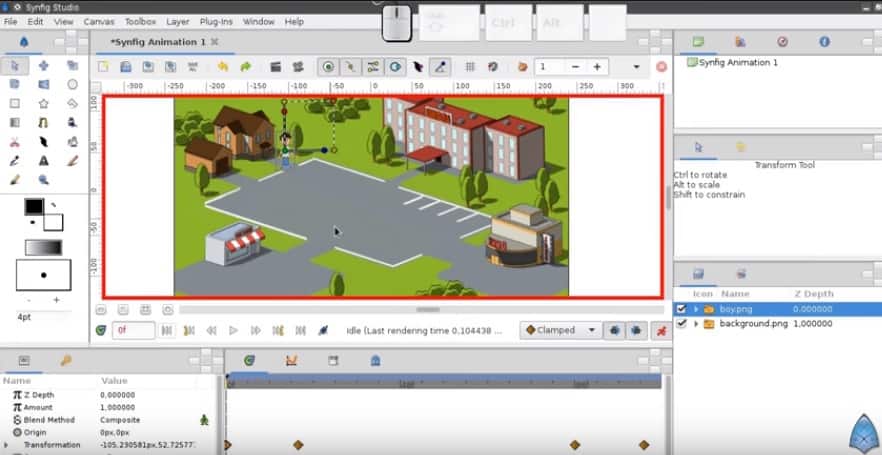
Task: Seek to next frame button
Action: [256, 331]
